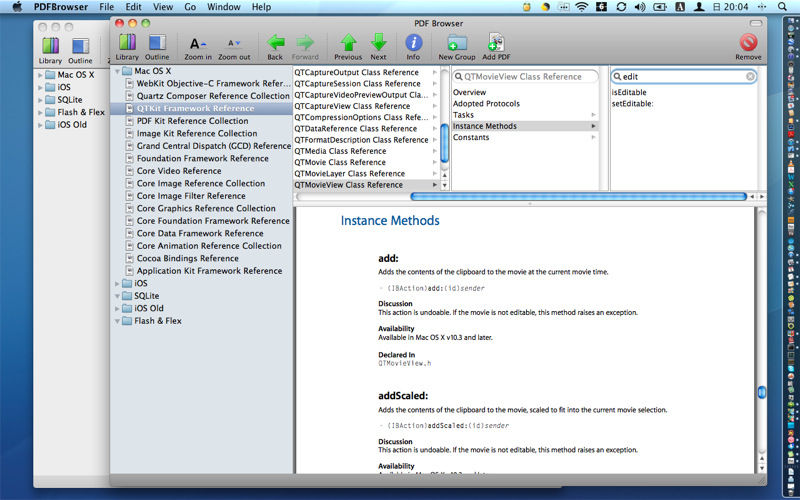Collapse the Mac OS X folder in outline
The image size is (800, 500).
pyautogui.click(x=117, y=71)
